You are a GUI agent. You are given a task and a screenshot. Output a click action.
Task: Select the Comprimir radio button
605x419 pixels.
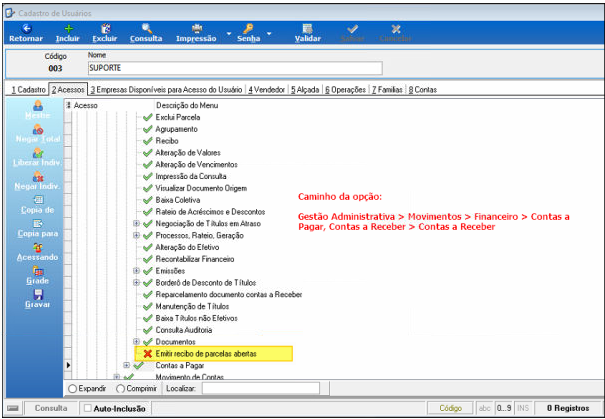pyautogui.click(x=120, y=389)
